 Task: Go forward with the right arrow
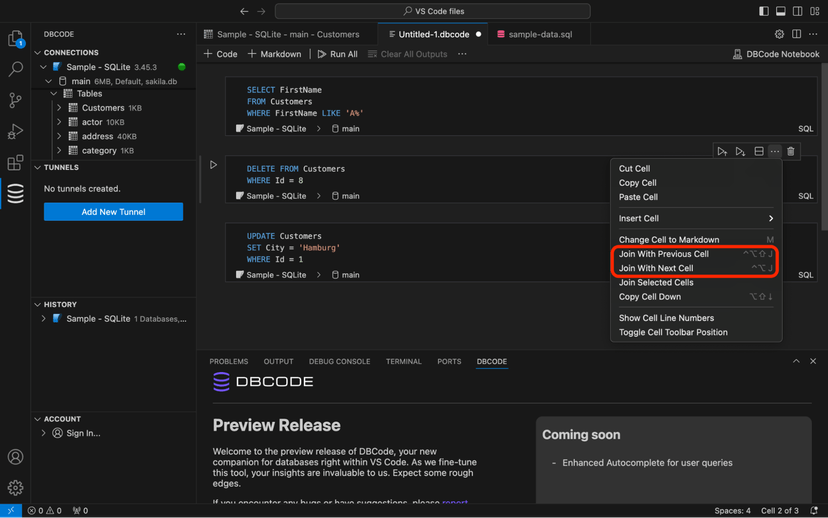point(261,11)
